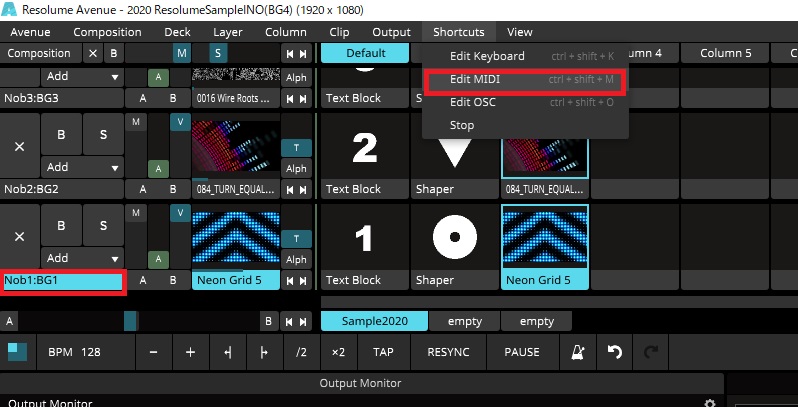Viewport: 798px width, 407px height.
Task: Select the Nob2:BG2 layer name
Action: click(x=62, y=190)
